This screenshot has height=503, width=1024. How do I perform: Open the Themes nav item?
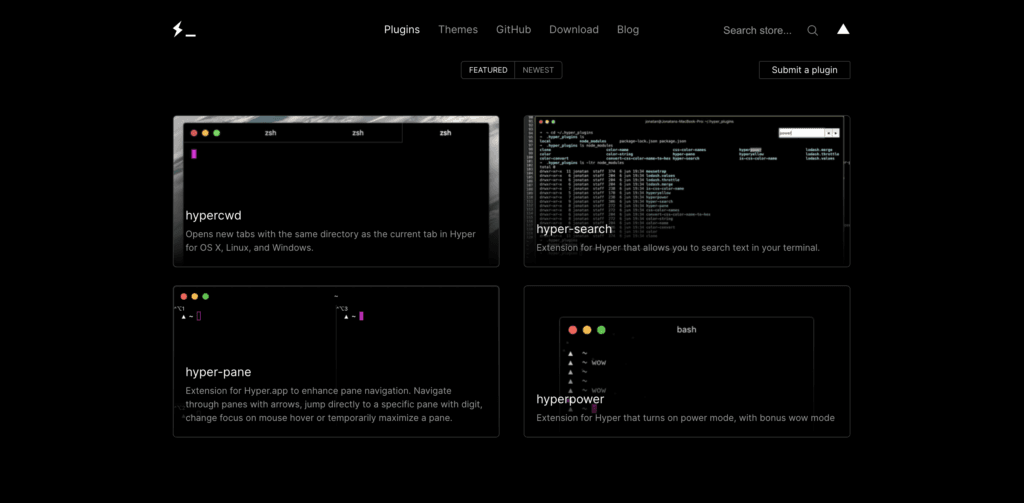click(x=458, y=29)
